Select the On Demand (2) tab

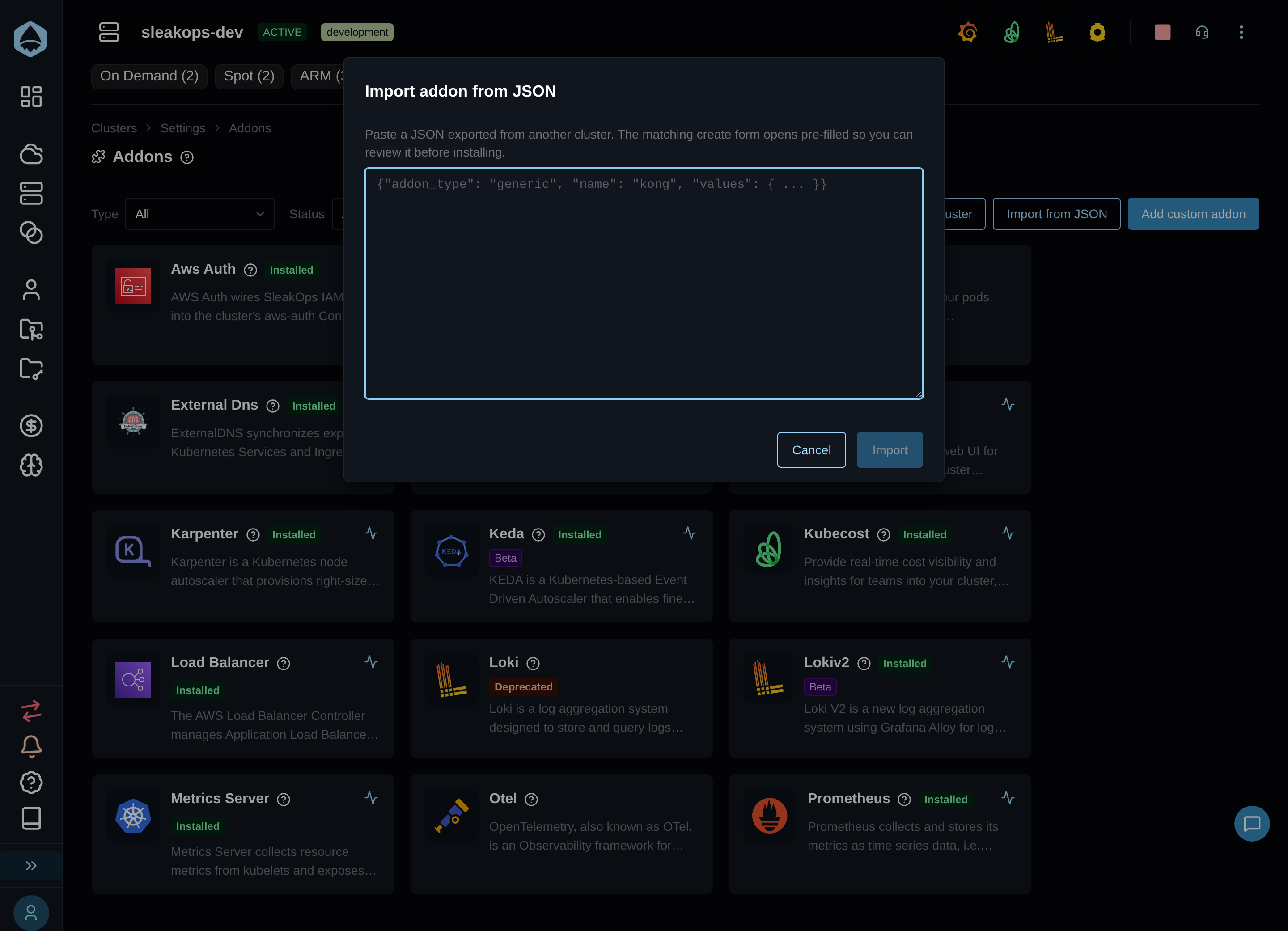click(x=149, y=76)
